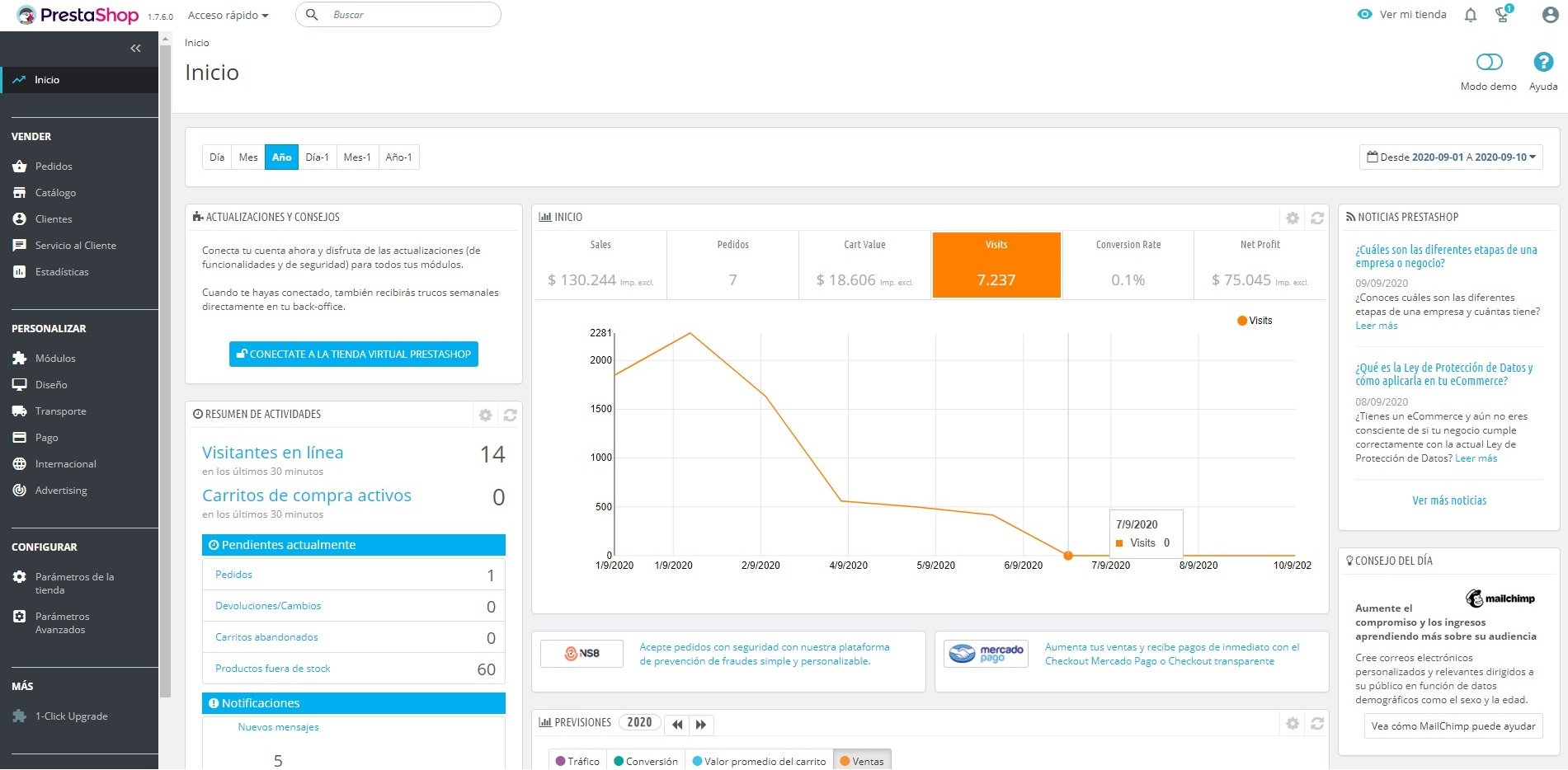
Task: Click the orange Visits legend marker
Action: click(x=1241, y=321)
